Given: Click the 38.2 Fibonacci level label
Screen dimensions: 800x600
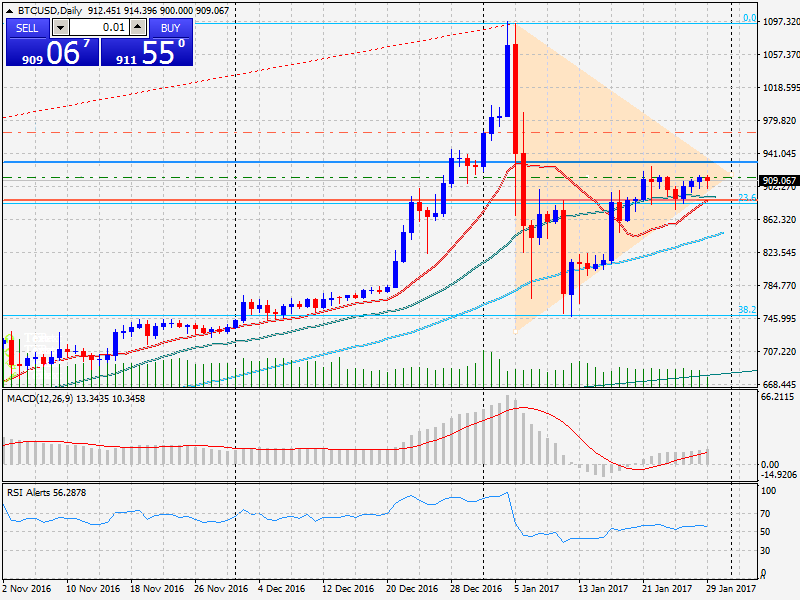Looking at the screenshot, I should coord(747,310).
